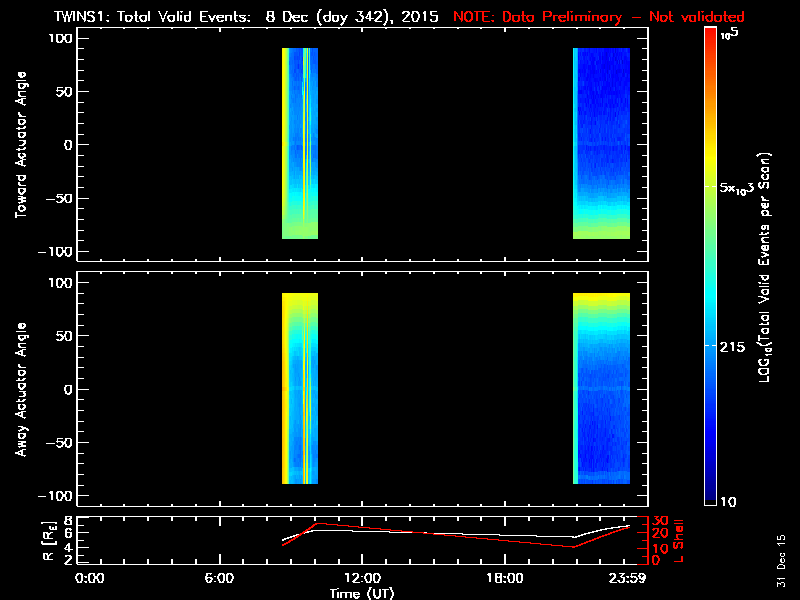
Task: Click the 215 label on color bar
Action: (x=737, y=346)
